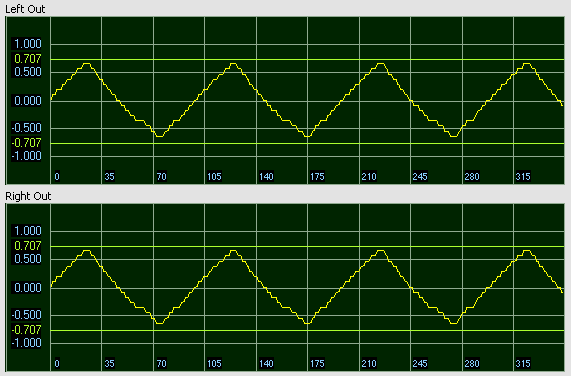Select time marker 210 in Right Out graph

(369, 363)
